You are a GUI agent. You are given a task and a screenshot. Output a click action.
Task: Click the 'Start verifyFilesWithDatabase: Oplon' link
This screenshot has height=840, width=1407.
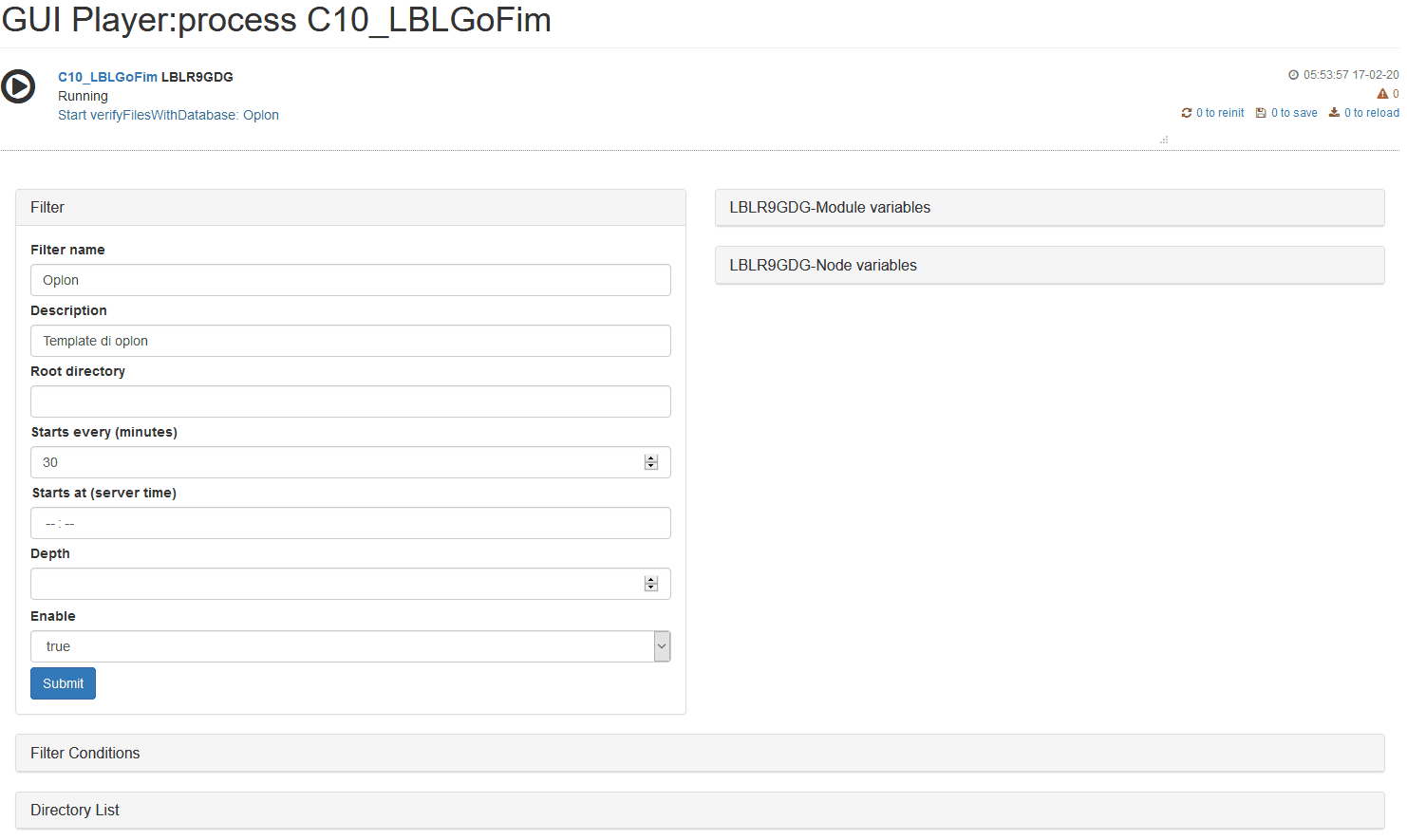click(x=168, y=115)
